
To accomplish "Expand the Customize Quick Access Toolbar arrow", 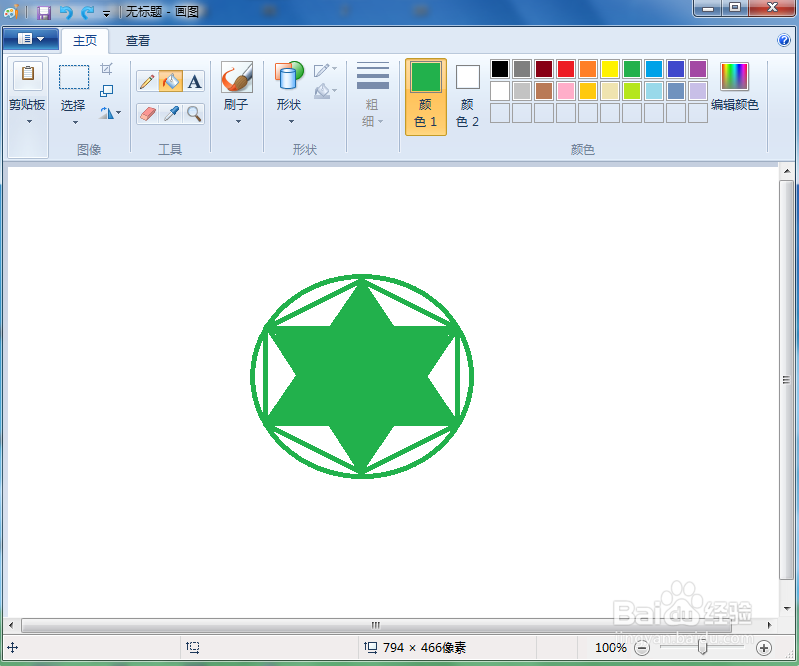I will tap(106, 14).
